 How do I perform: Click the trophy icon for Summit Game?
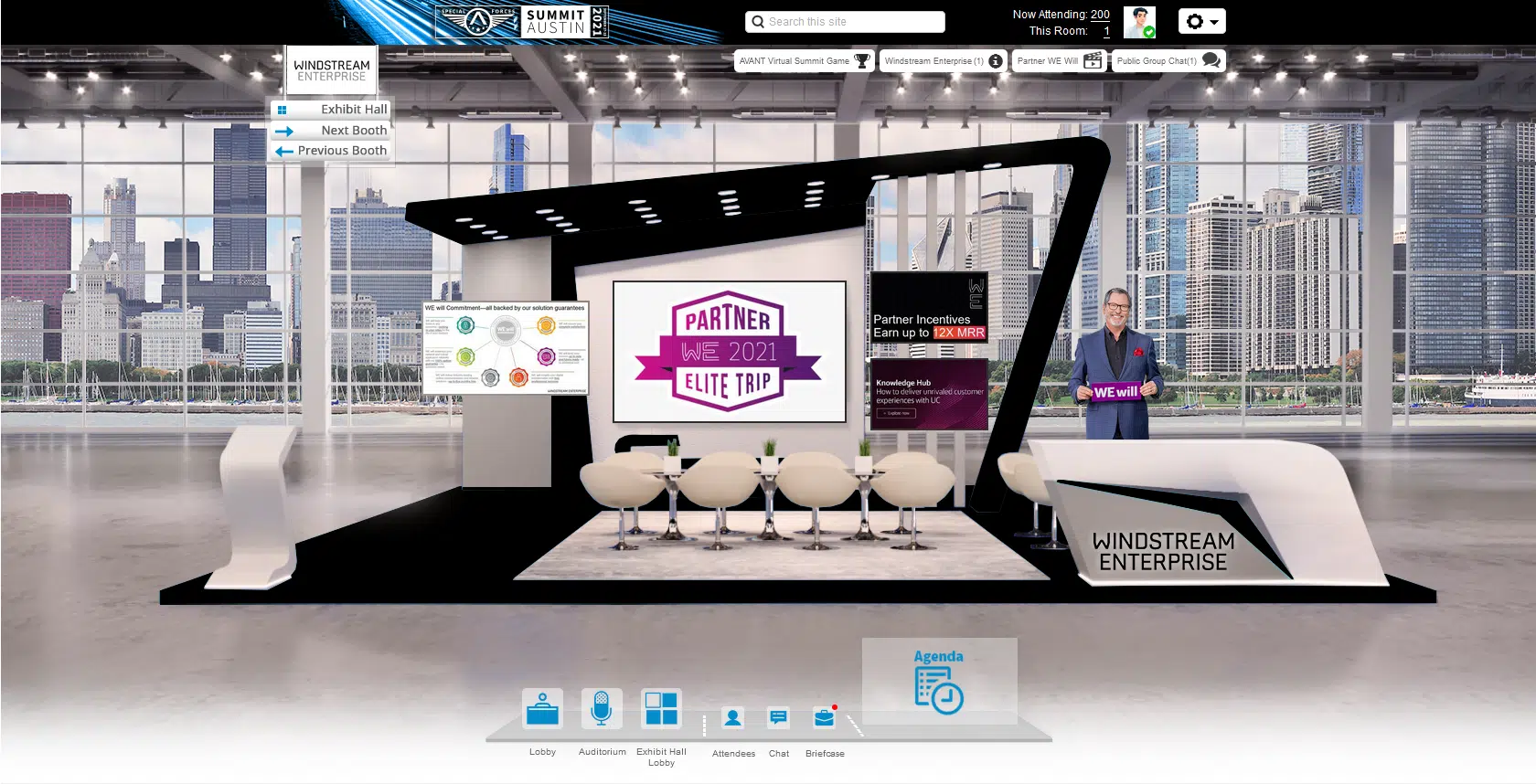[861, 61]
